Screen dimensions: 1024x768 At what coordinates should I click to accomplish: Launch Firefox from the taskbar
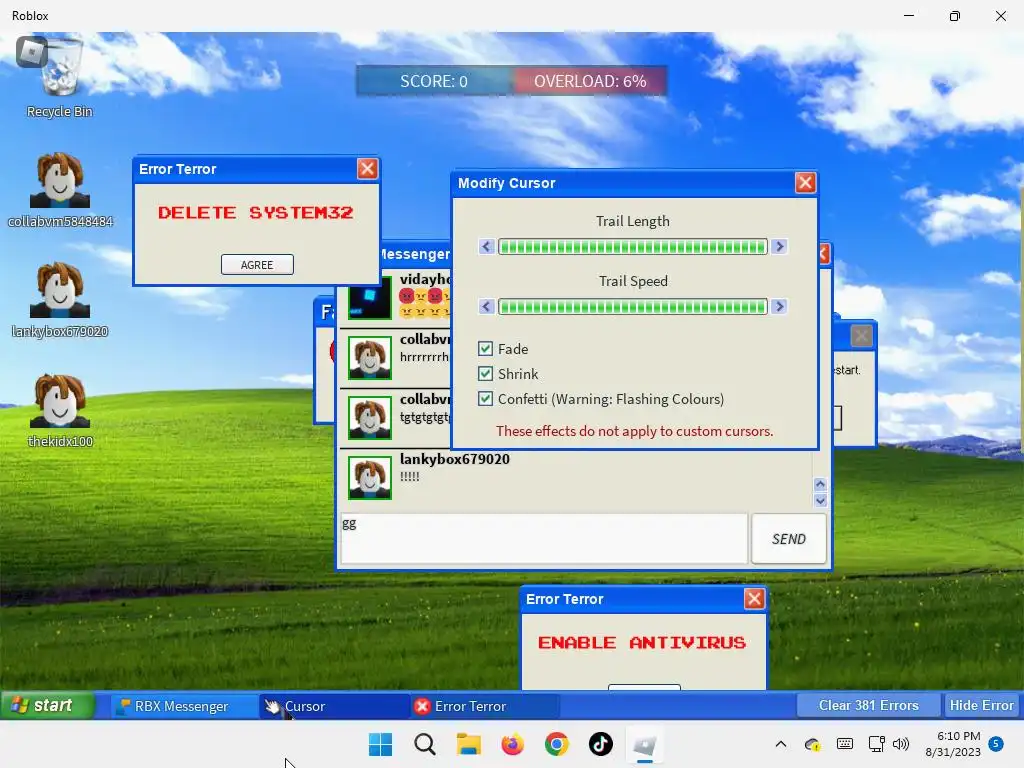513,744
